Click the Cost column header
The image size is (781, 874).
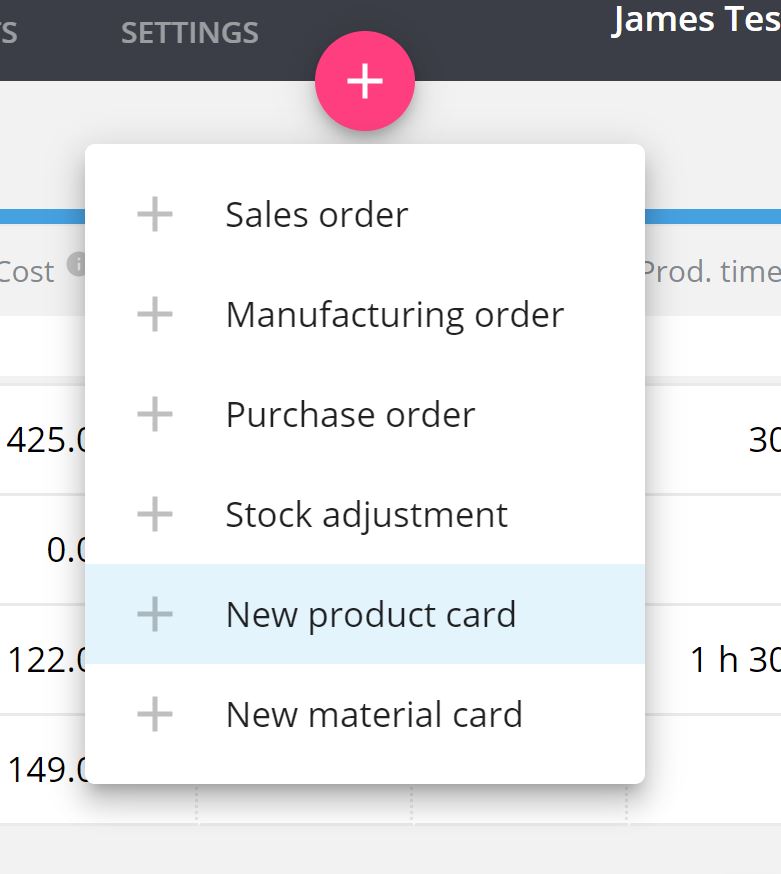(x=27, y=272)
